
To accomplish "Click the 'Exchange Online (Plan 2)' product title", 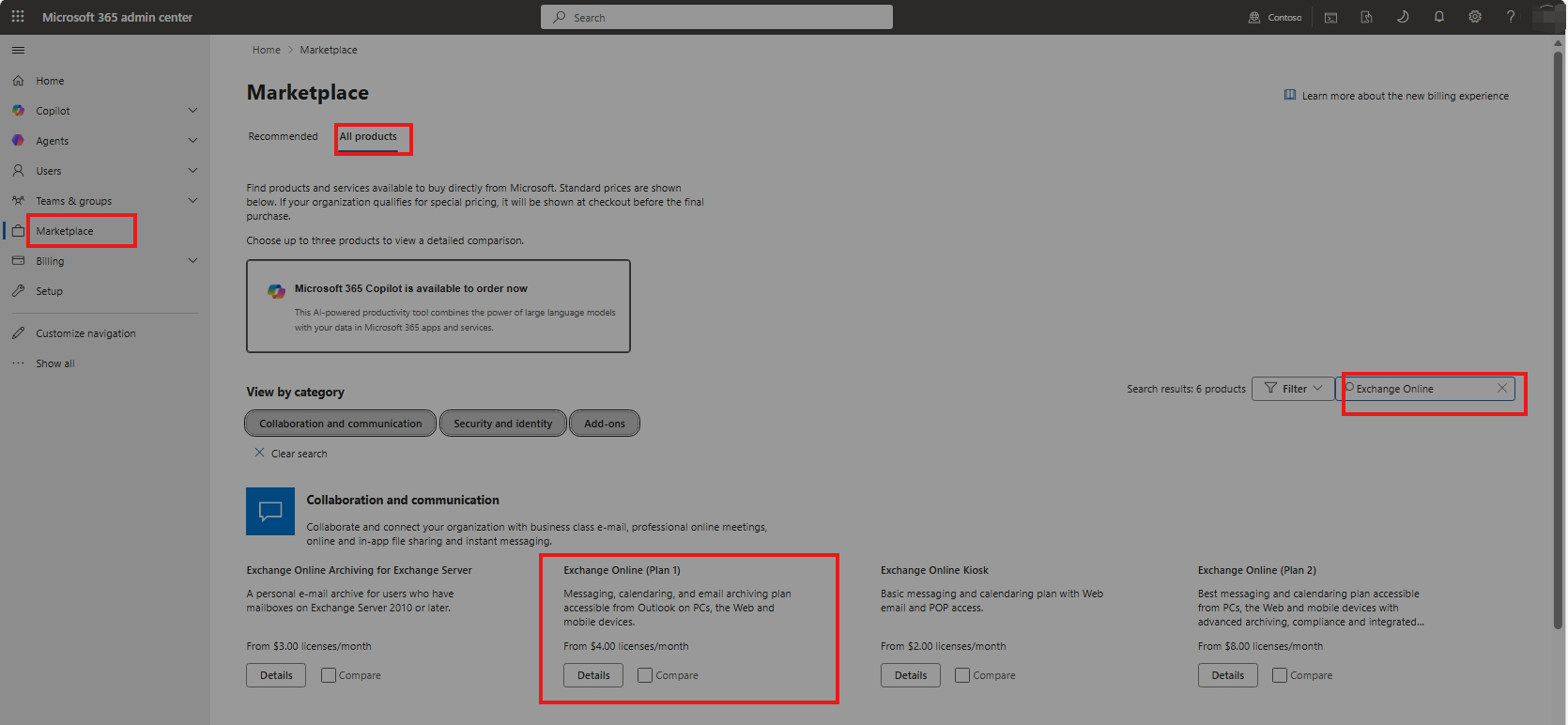I will point(1257,570).
